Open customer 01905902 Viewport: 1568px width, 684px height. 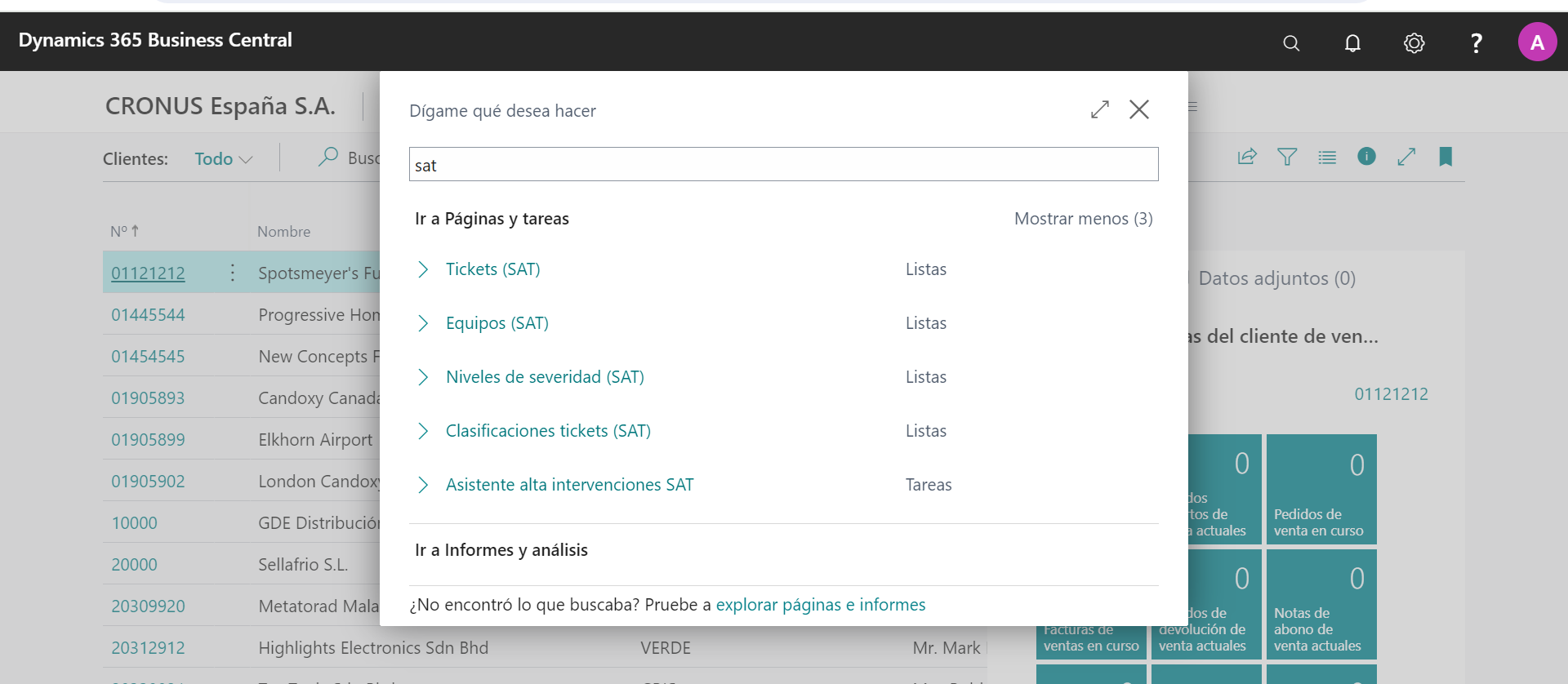[148, 482]
